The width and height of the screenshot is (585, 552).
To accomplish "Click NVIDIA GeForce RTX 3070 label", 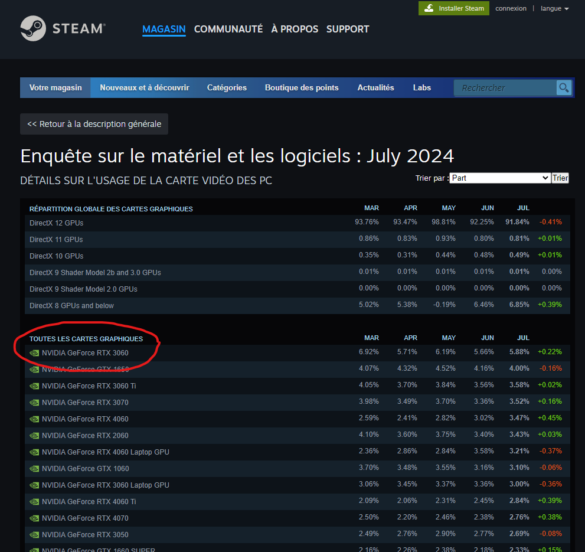I will 85,402.
